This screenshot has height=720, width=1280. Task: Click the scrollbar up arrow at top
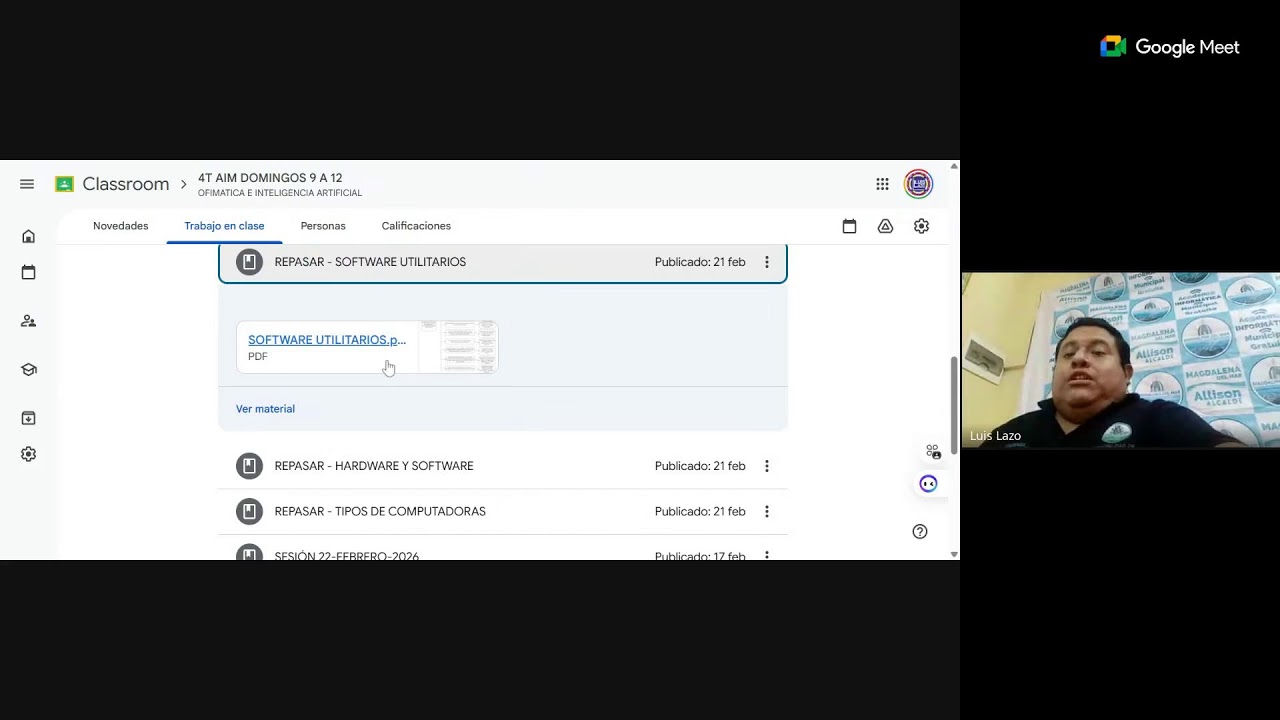coord(953,166)
